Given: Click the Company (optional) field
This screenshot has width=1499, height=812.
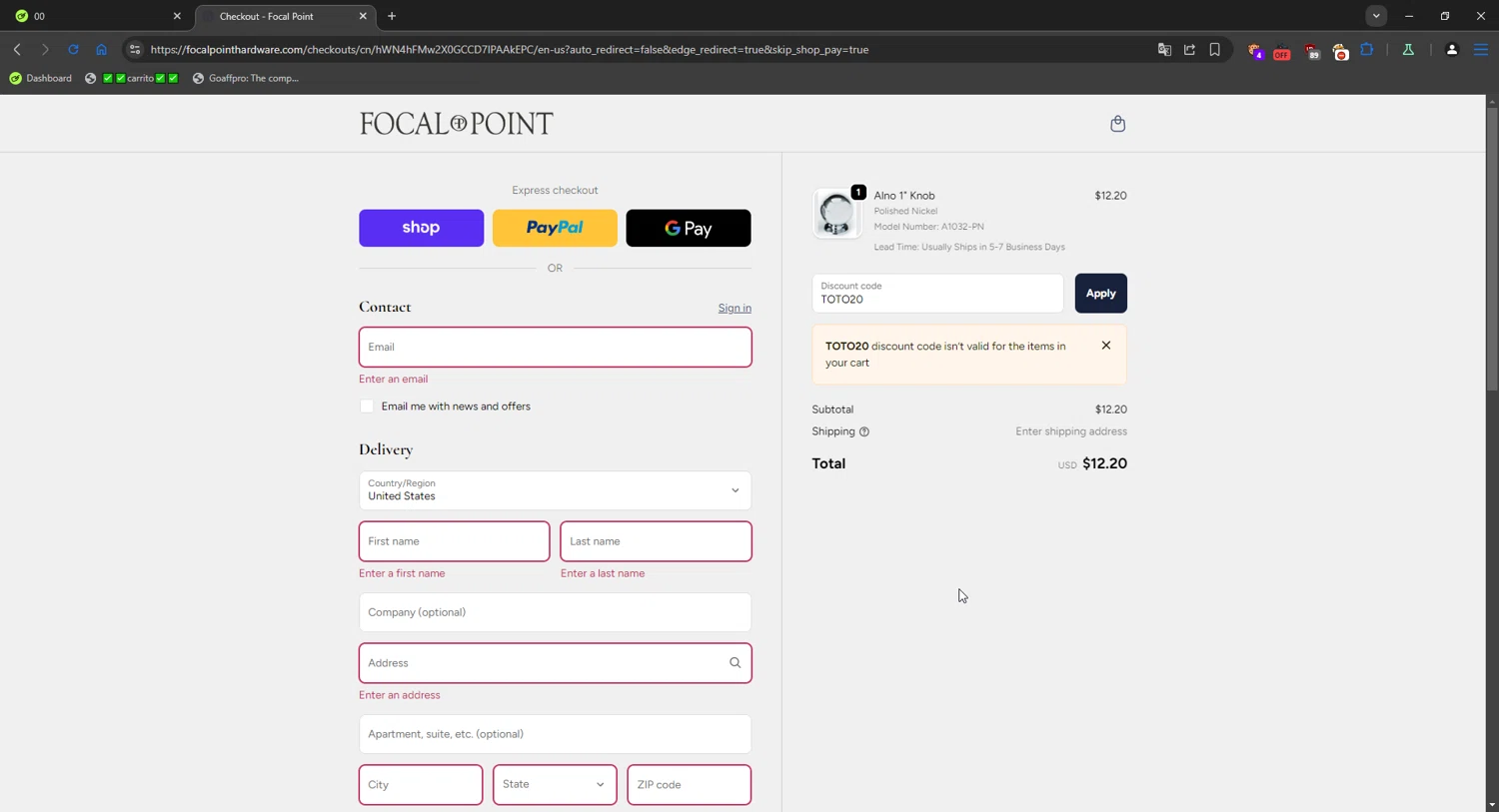Looking at the screenshot, I should point(555,612).
